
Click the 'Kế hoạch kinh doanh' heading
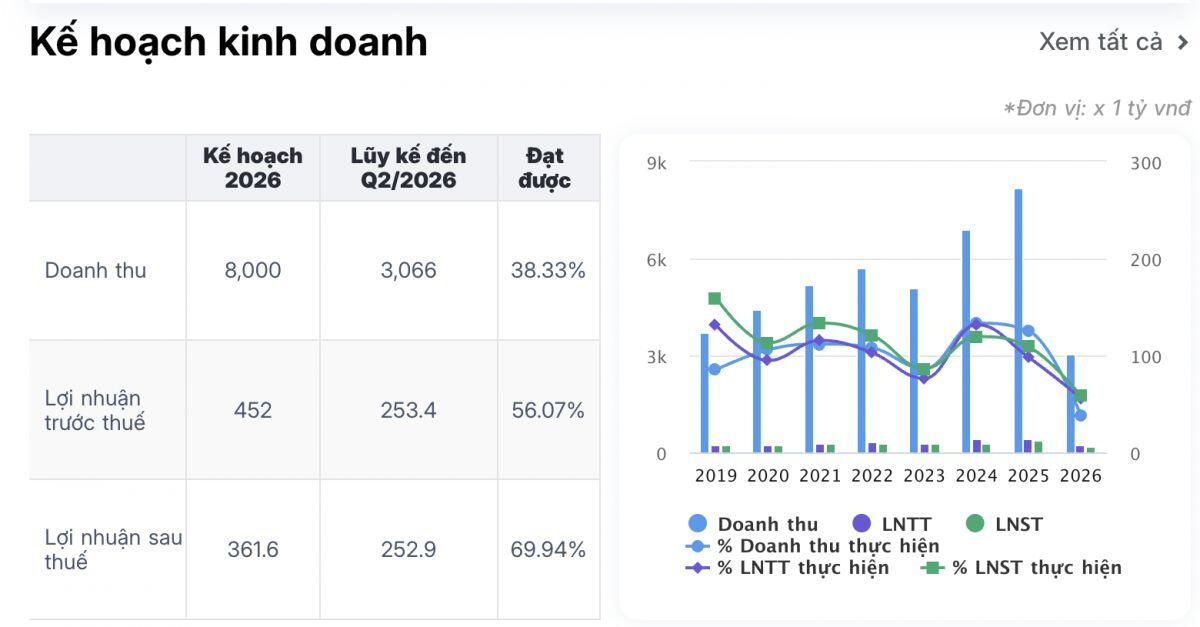tap(229, 42)
